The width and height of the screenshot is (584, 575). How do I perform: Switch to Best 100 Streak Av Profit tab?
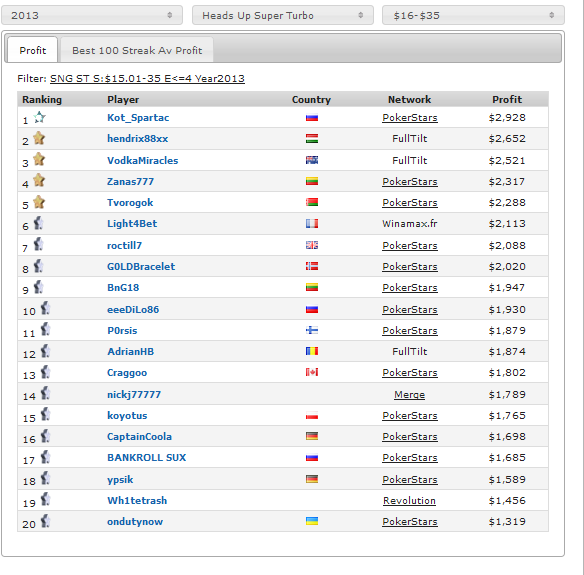137,50
